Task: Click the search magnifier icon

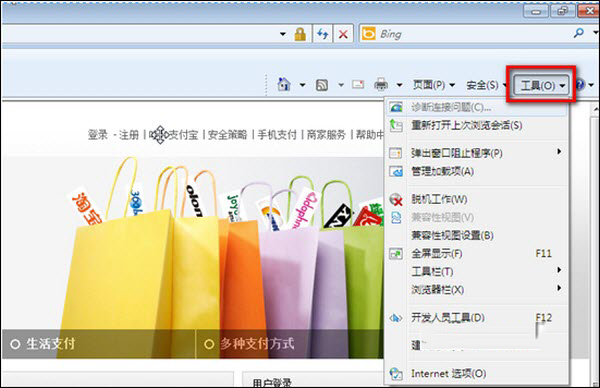Action: (579, 33)
